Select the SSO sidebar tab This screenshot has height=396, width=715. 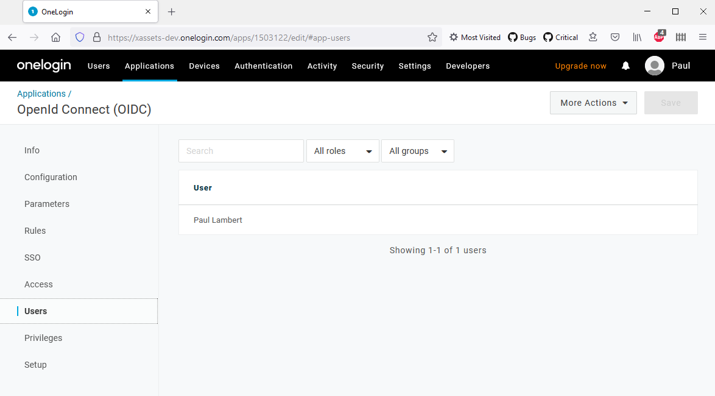pos(32,258)
